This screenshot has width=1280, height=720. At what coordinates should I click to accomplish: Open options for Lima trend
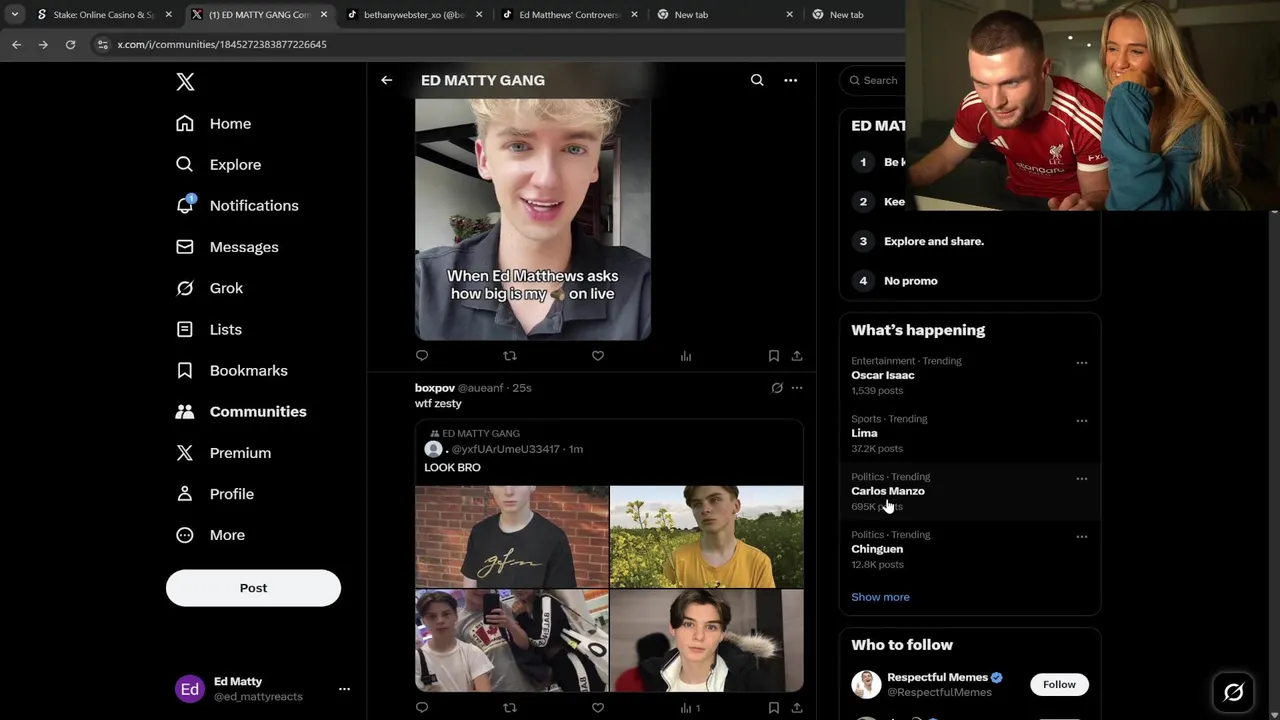1081,421
